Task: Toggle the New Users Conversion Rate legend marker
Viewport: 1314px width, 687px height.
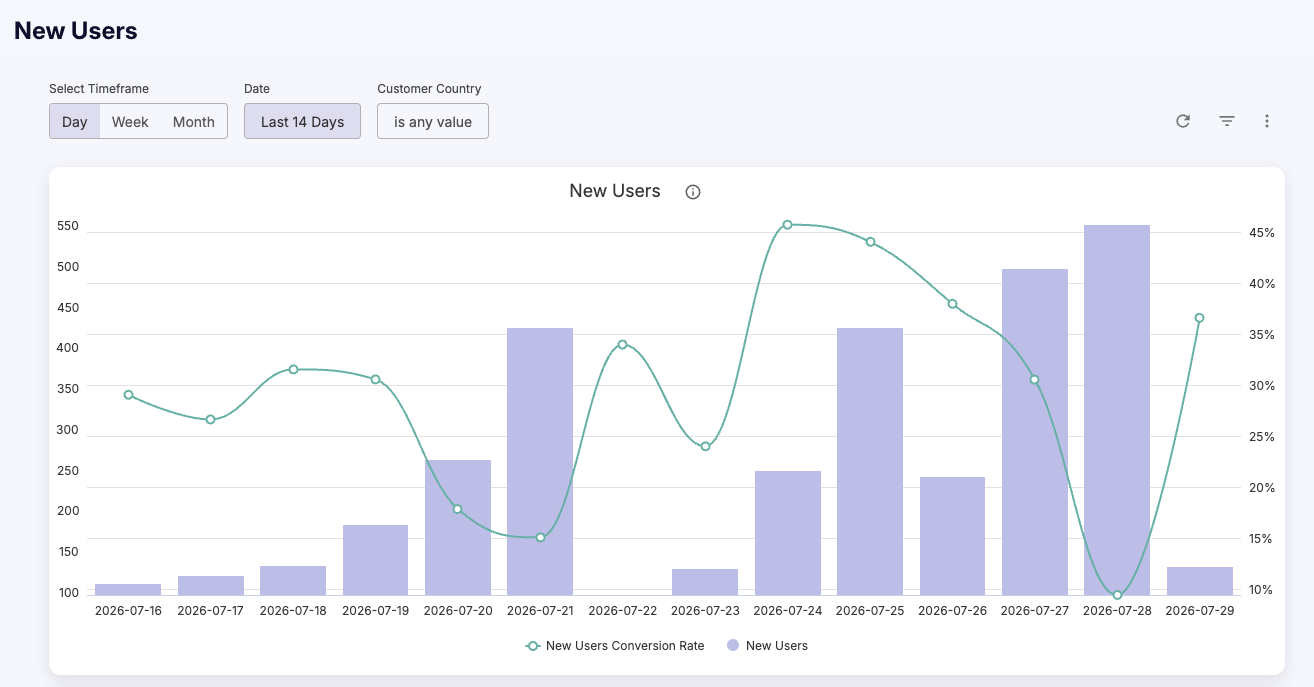Action: [x=533, y=646]
